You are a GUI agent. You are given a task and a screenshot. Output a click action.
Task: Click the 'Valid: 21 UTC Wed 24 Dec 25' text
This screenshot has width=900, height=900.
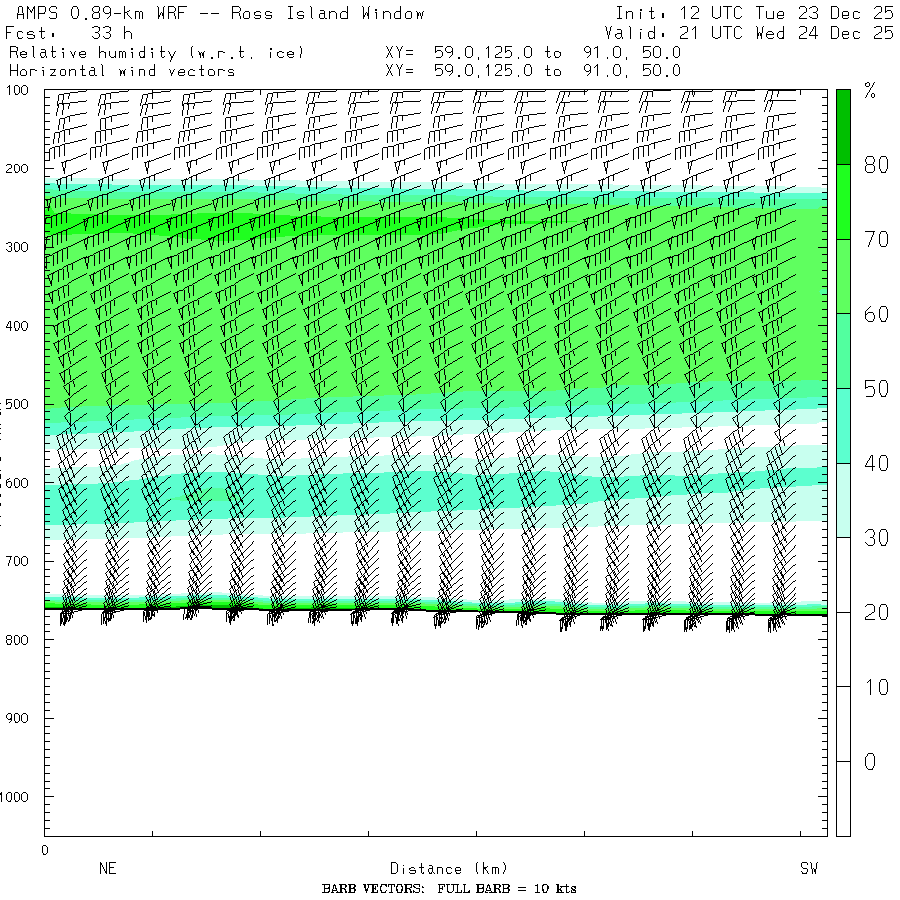point(754,33)
